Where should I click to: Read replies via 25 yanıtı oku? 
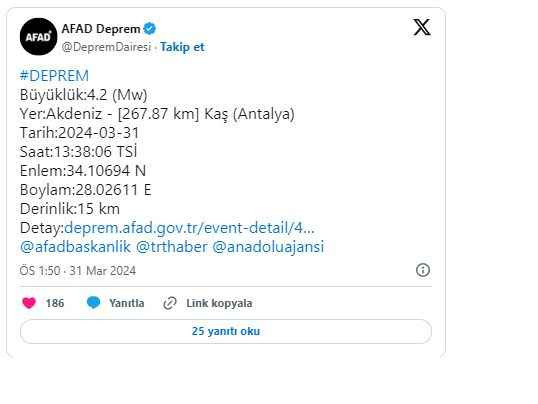(226, 331)
